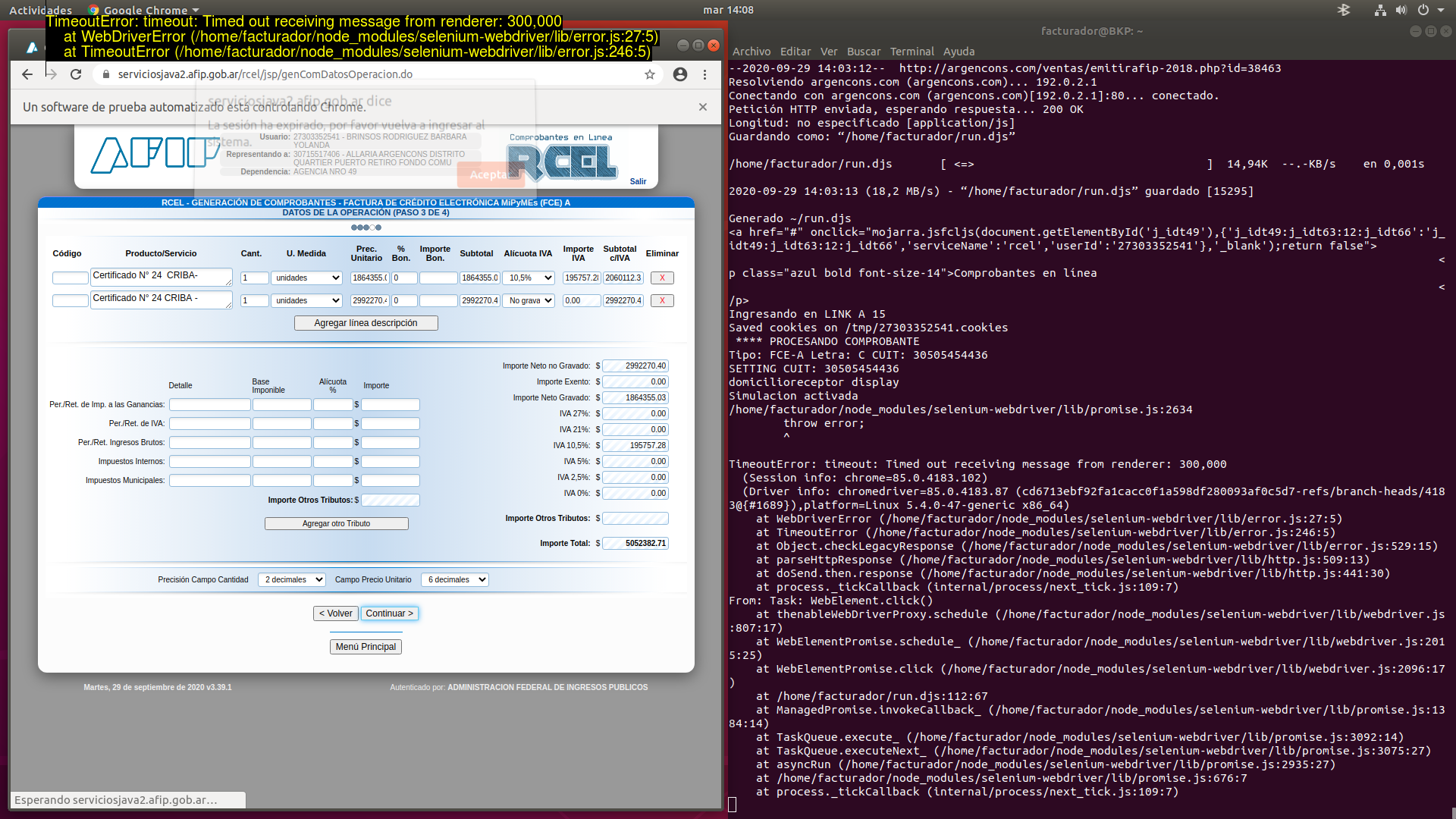
Task: Open volume indicator in top bar
Action: coord(1401,10)
